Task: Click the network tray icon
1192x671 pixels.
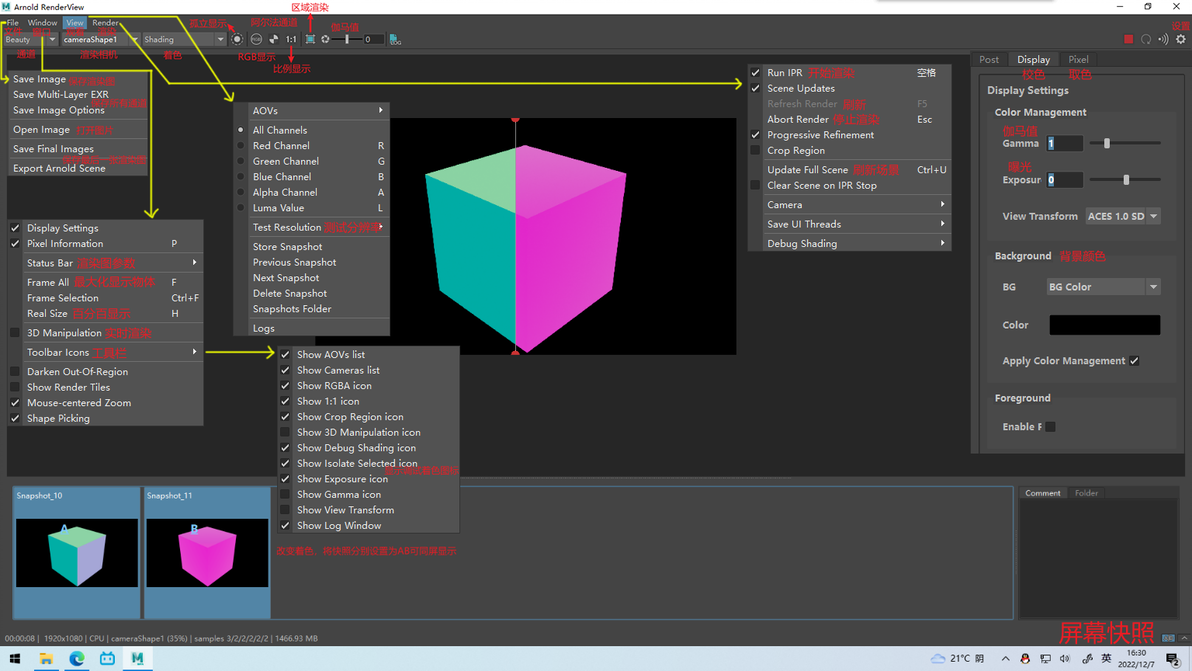Action: click(1045, 659)
